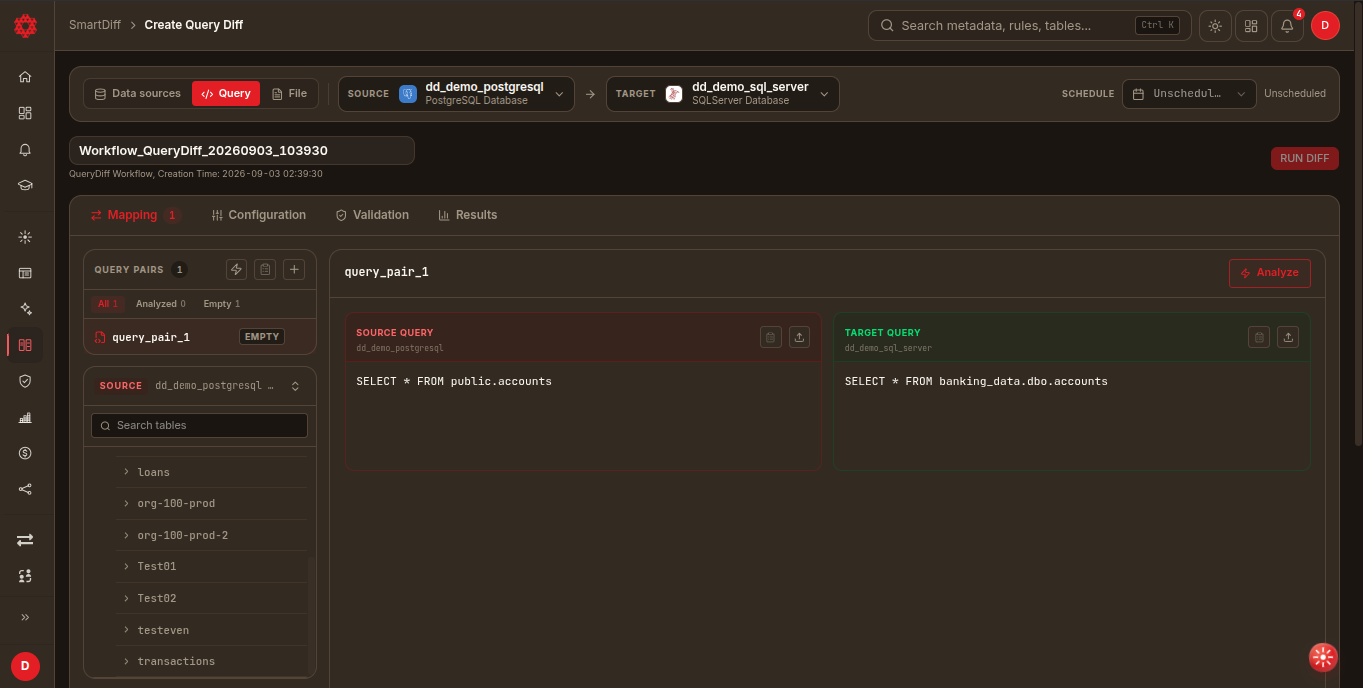
Task: Click the EMPTY status badge on query_pair_1
Action: [262, 337]
